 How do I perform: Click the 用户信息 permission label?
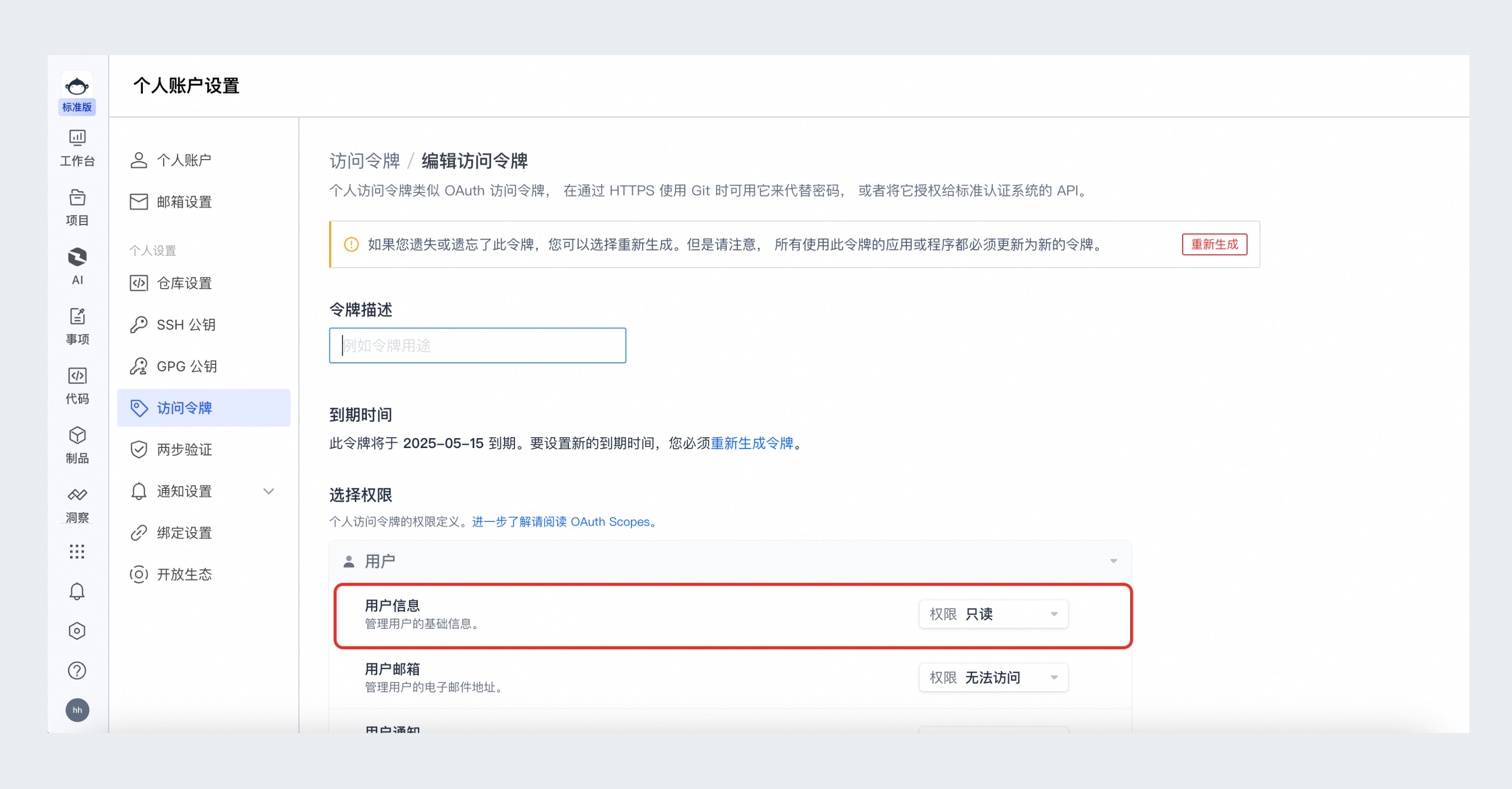(x=392, y=606)
